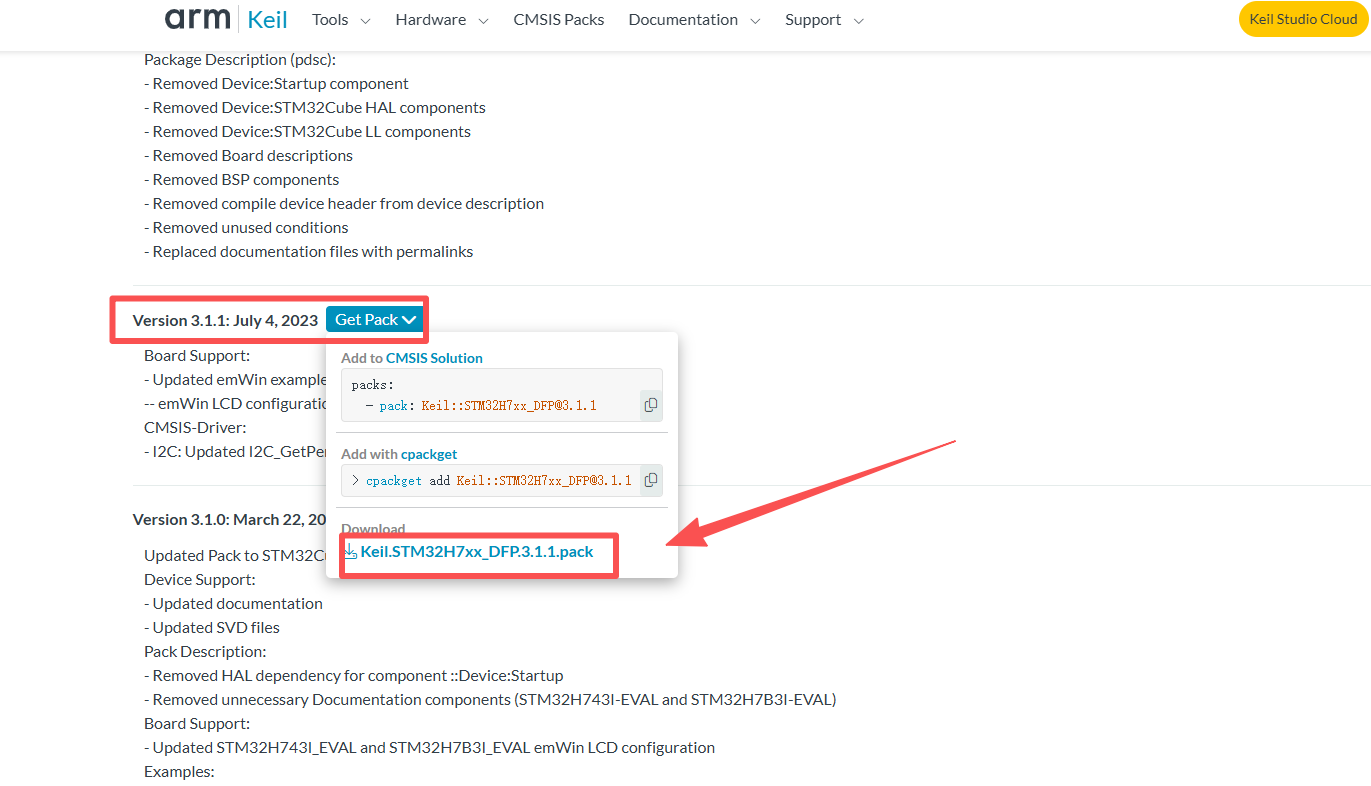Select 'Removed unnecessary Documentation components' line
The width and height of the screenshot is (1371, 786).
click(490, 700)
